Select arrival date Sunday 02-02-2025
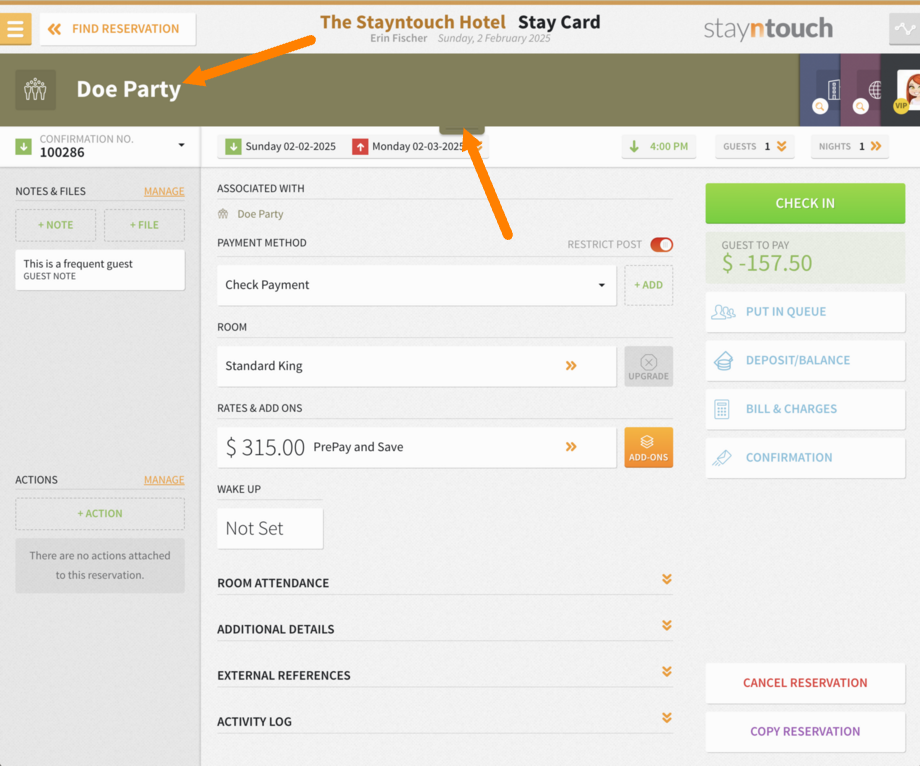This screenshot has height=766, width=920. click(281, 146)
